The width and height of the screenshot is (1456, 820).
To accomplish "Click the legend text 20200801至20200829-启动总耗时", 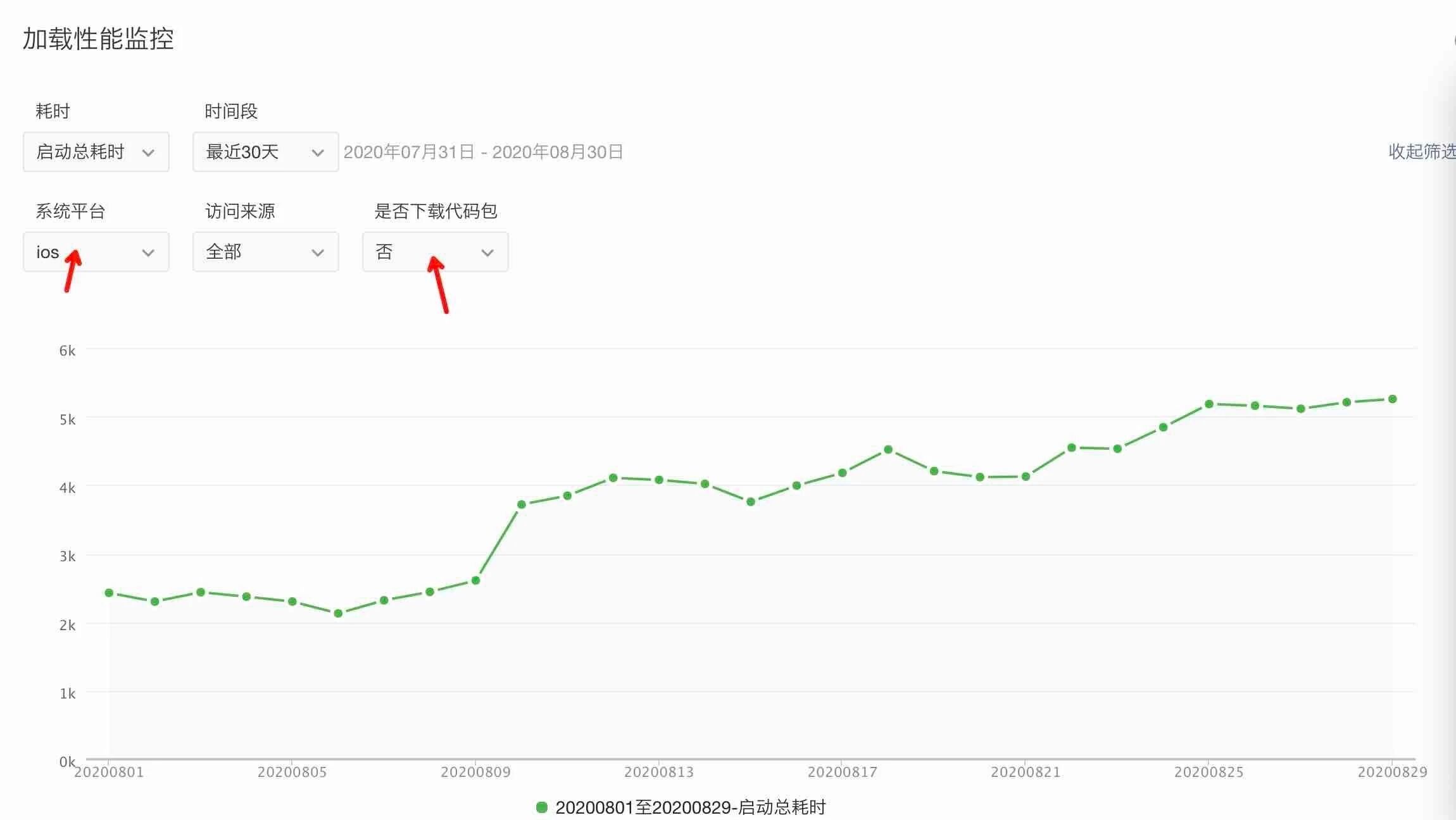I will pyautogui.click(x=690, y=807).
